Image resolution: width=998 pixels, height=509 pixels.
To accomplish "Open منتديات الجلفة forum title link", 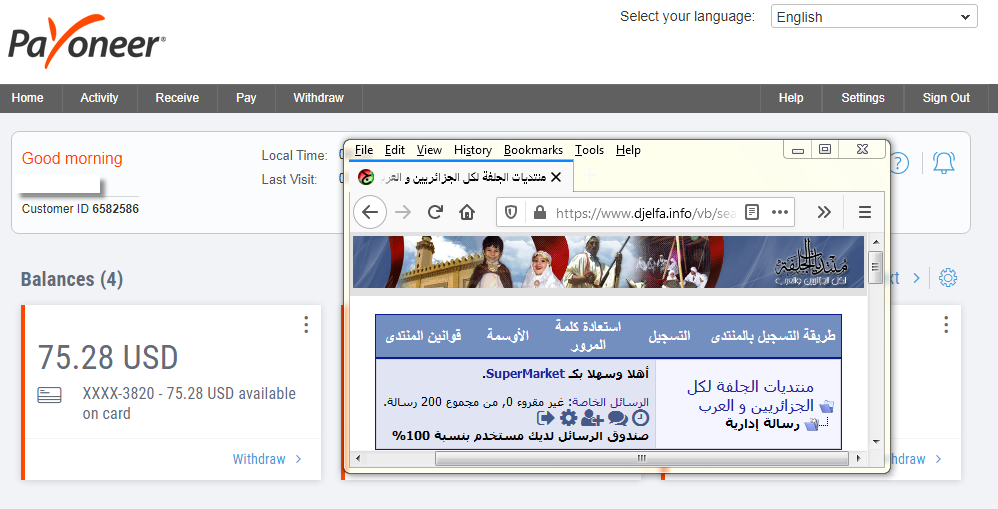I will point(750,396).
